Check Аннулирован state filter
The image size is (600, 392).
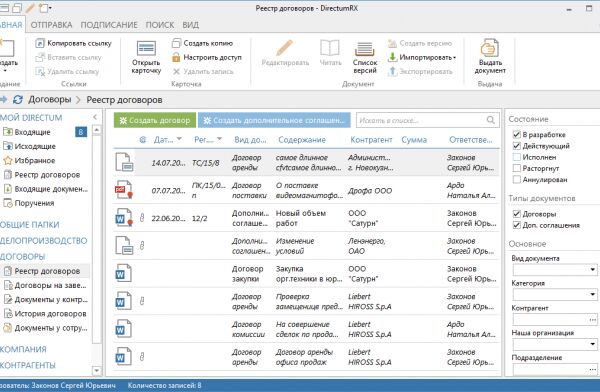click(516, 179)
